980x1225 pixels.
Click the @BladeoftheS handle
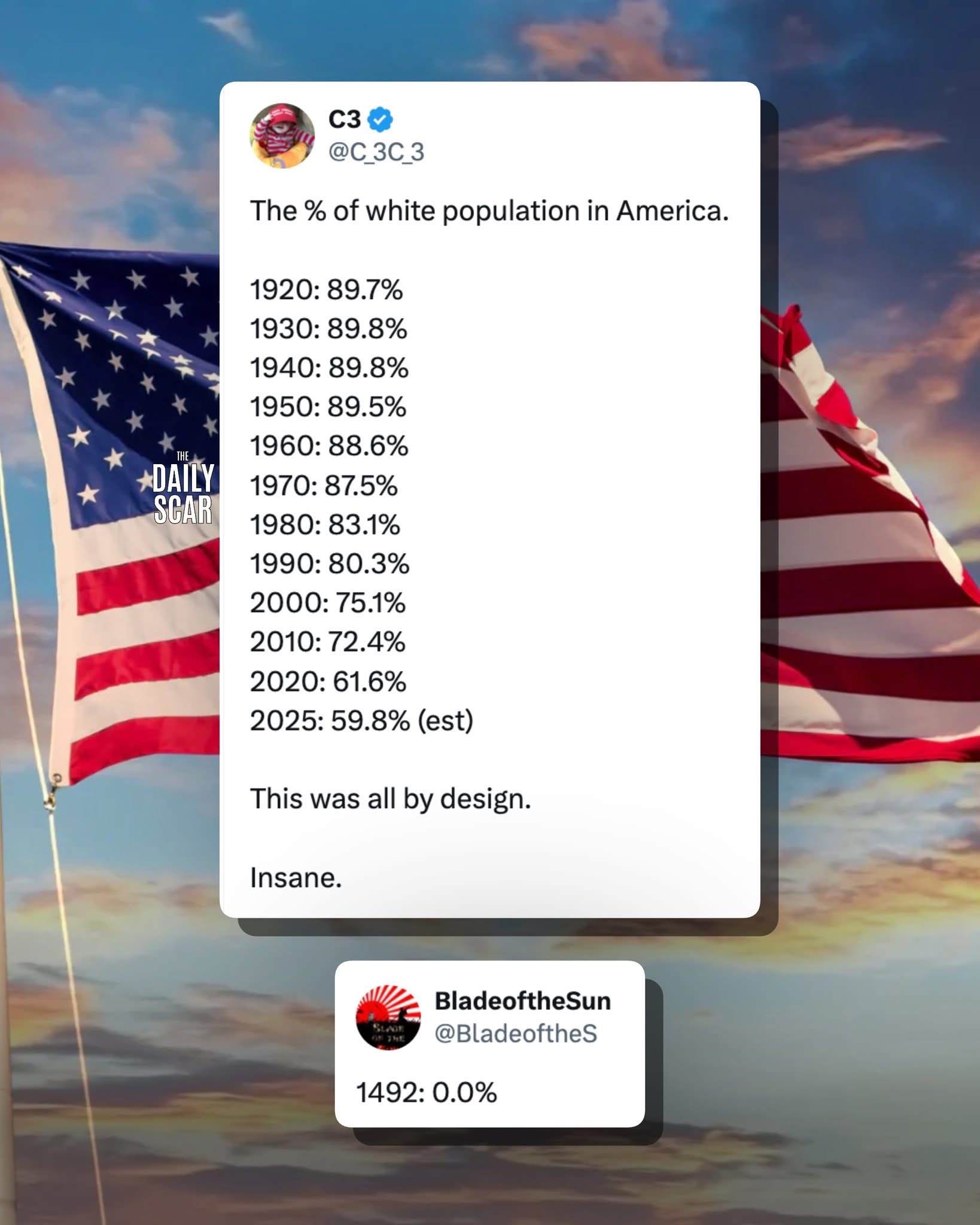pyautogui.click(x=516, y=1033)
